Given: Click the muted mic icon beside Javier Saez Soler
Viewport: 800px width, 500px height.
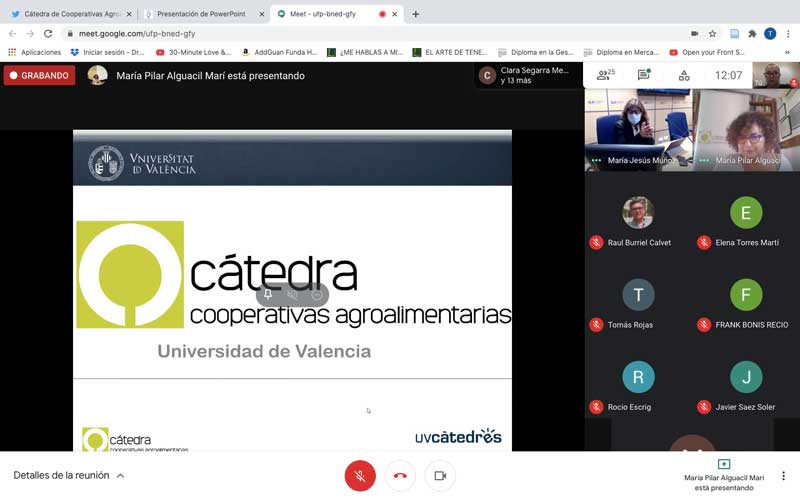Looking at the screenshot, I should pyautogui.click(x=704, y=407).
